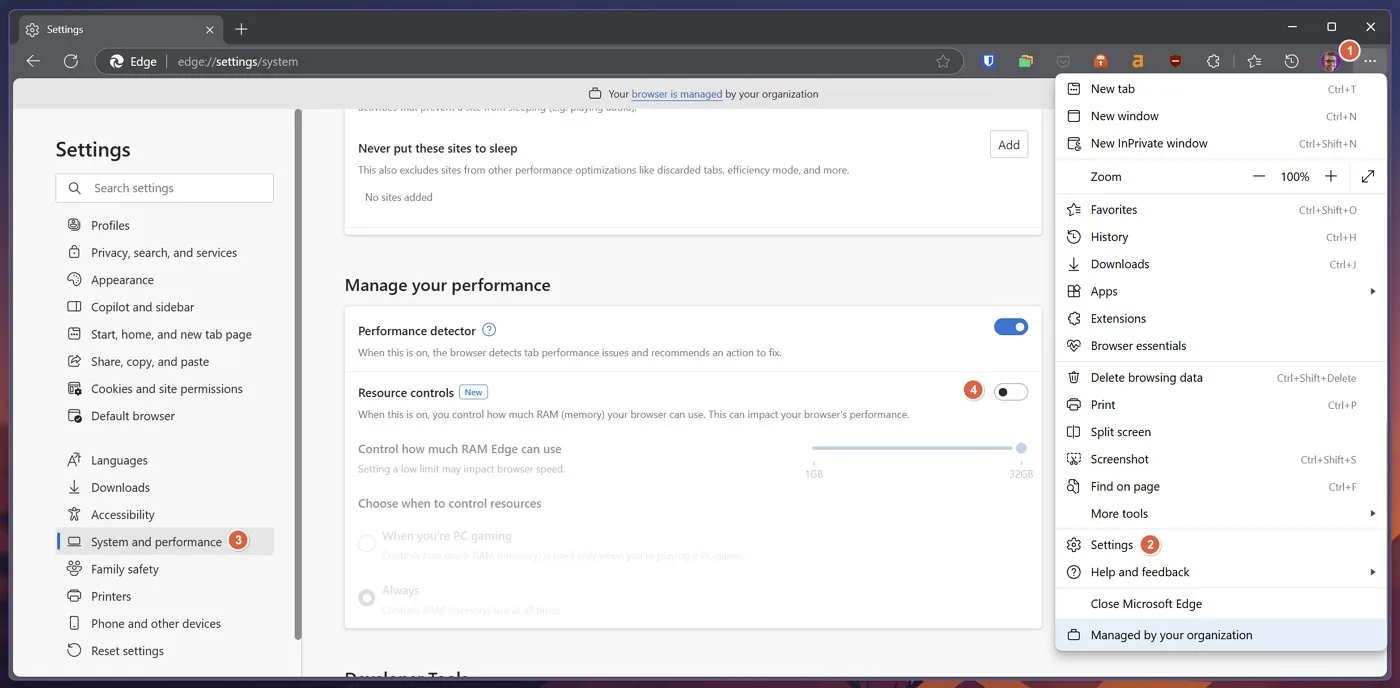Image resolution: width=1400 pixels, height=688 pixels.
Task: Open the 'browser is managed' link
Action: [677, 94]
